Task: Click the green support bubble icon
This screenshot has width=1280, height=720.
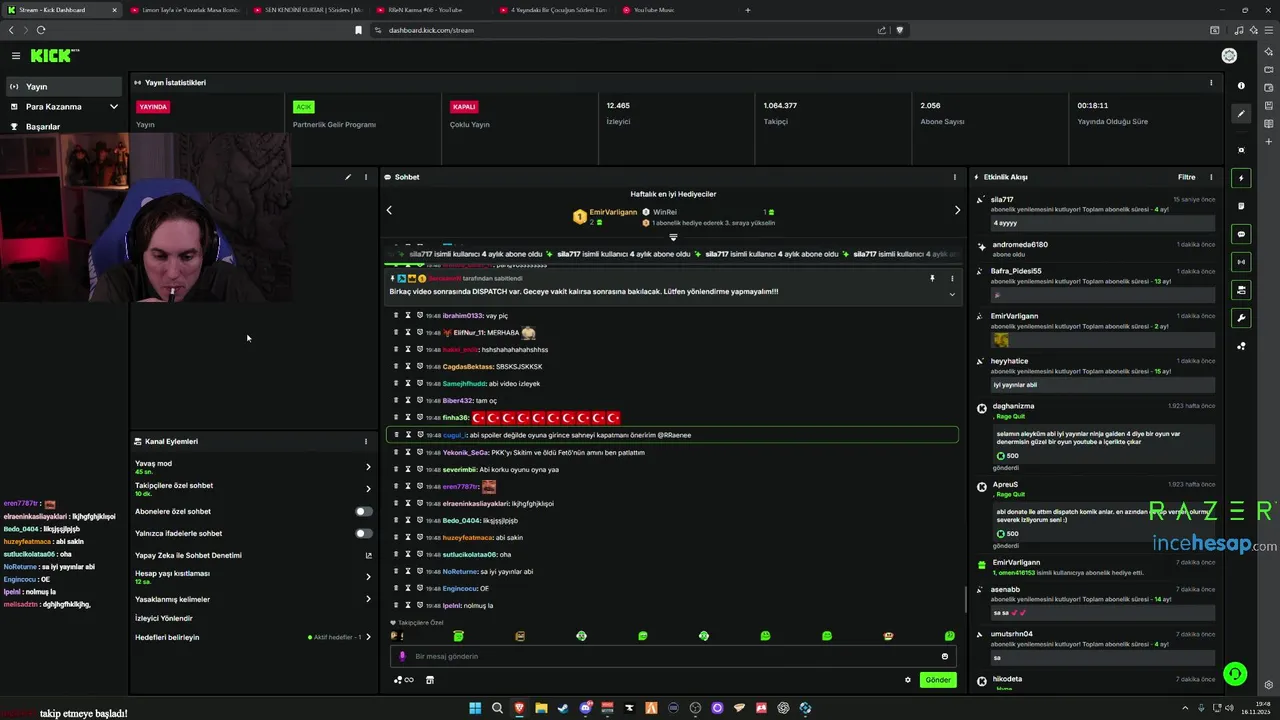Action: pos(1235,674)
